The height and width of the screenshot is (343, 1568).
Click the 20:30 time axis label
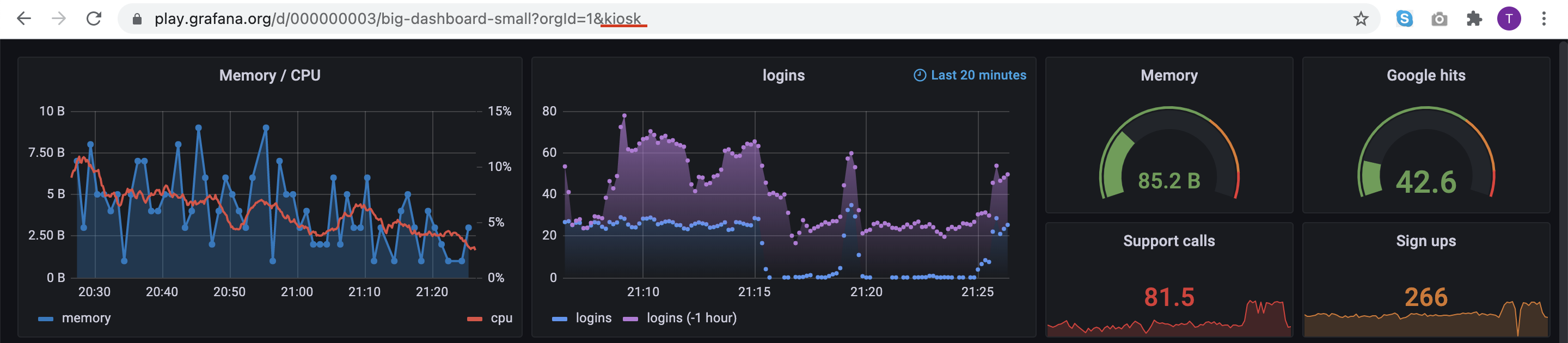(x=94, y=292)
